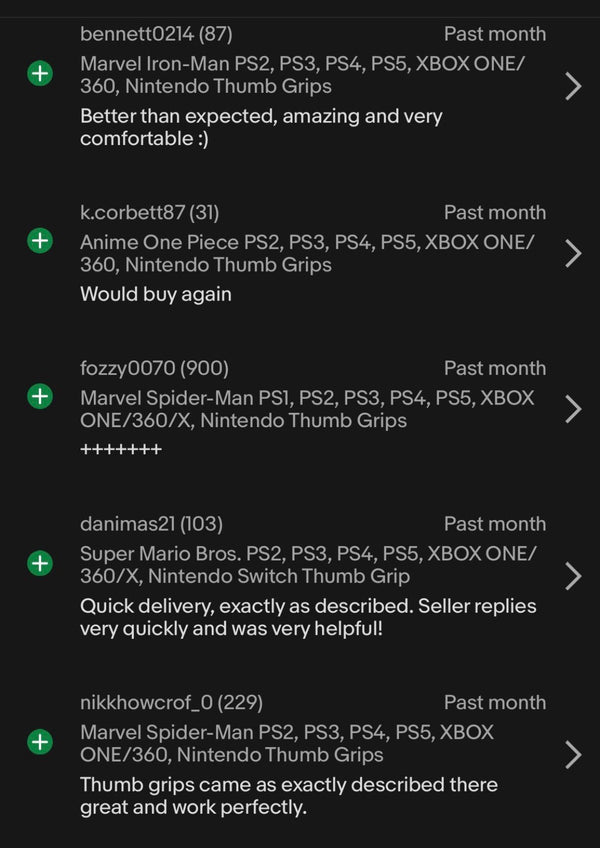
Task: Expand bennett0214 feedback with right chevron
Action: point(573,86)
